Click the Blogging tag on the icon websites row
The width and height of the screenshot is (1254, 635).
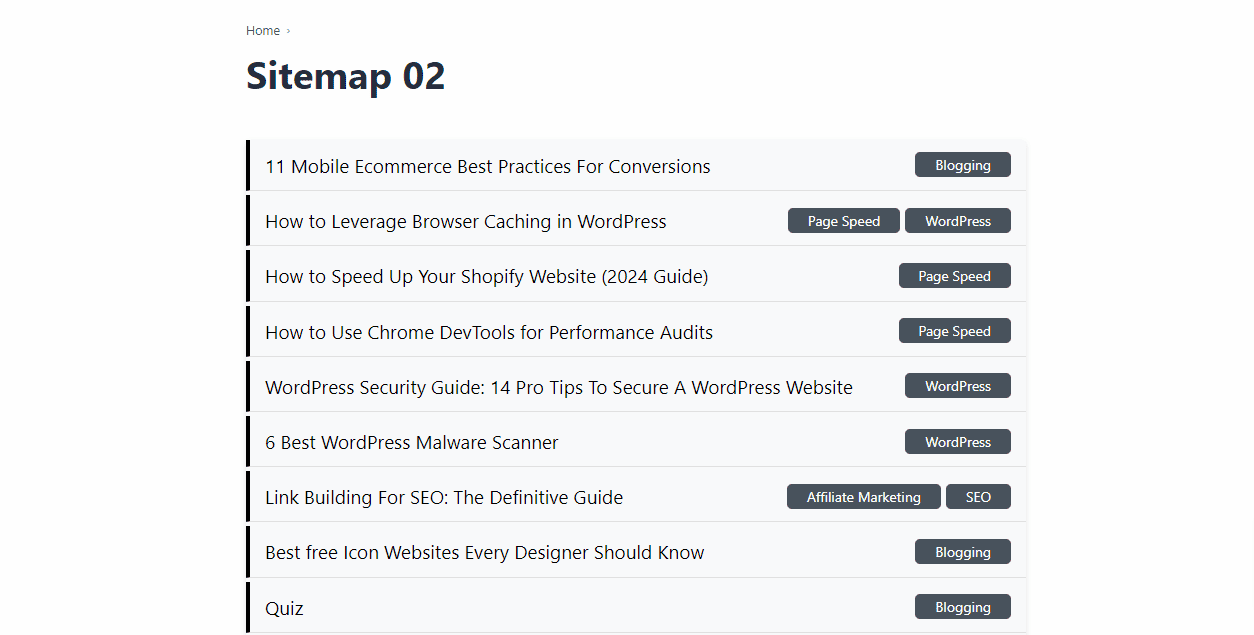[x=962, y=551]
